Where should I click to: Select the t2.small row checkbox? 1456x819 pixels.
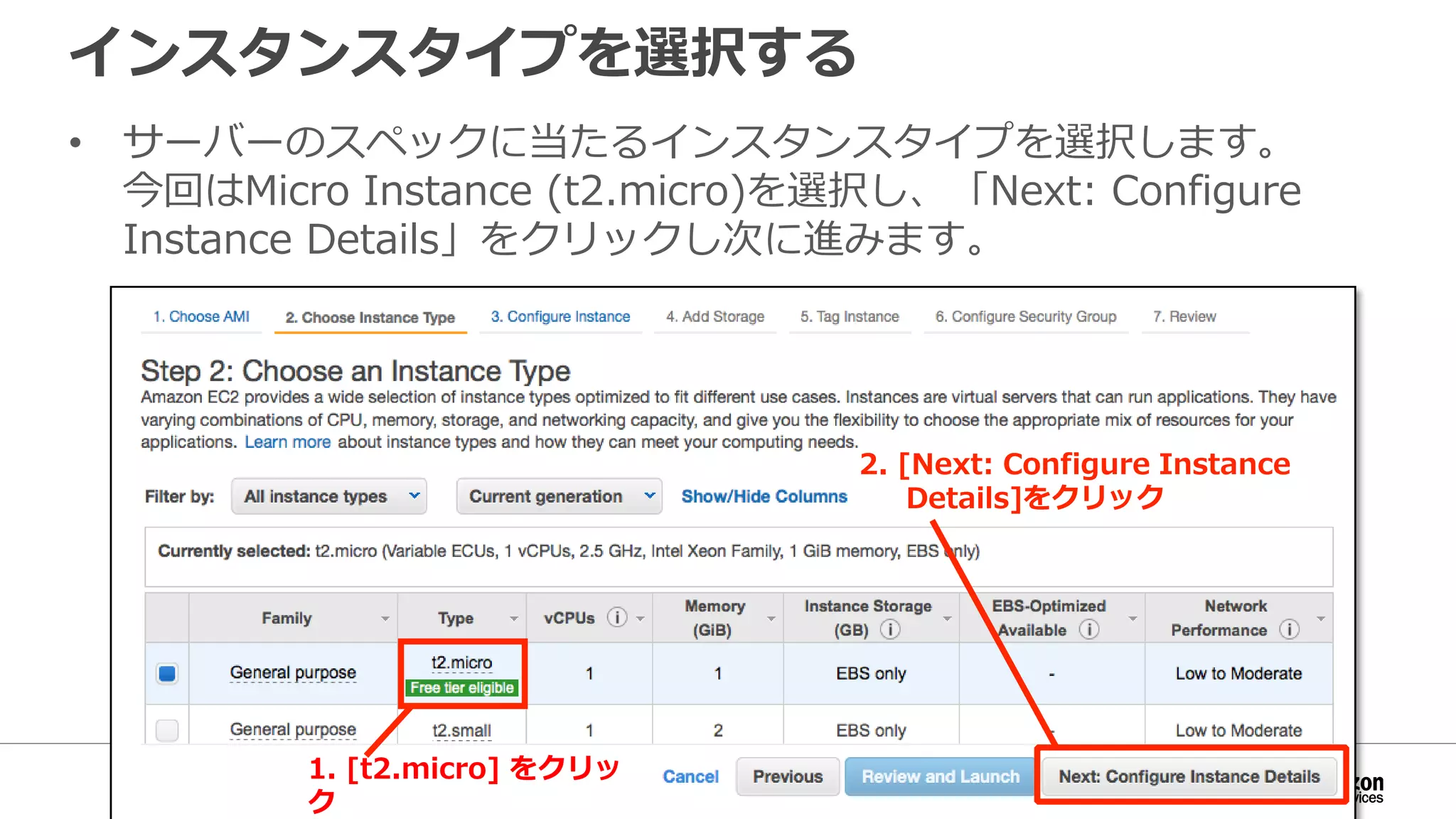(x=167, y=730)
